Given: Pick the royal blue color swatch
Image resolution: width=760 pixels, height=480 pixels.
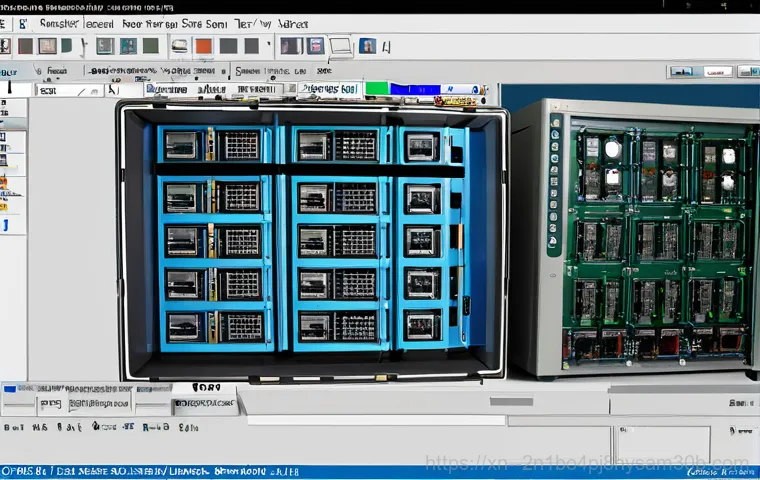Looking at the screenshot, I should click(415, 89).
